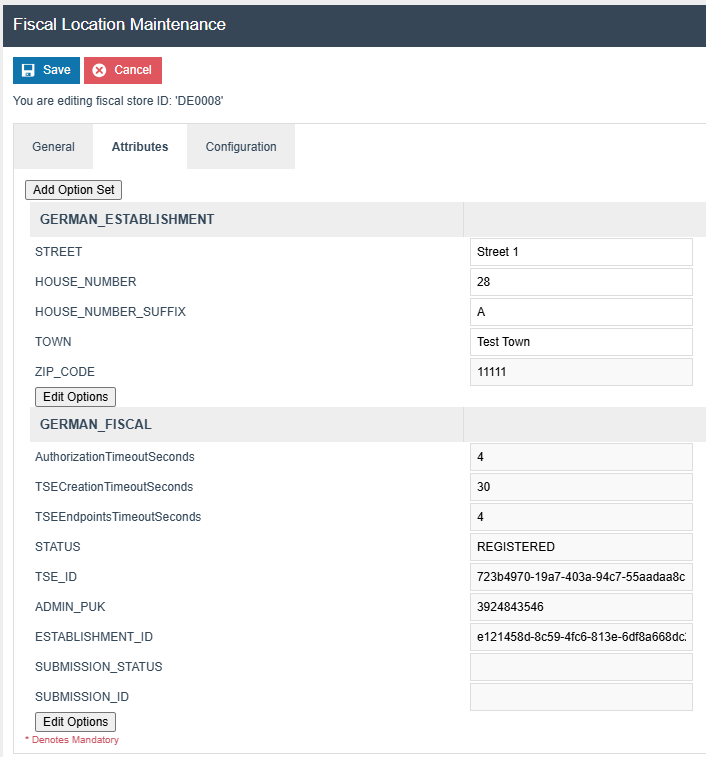Click the HOUSE_NUMBER field containing 28

tap(581, 282)
